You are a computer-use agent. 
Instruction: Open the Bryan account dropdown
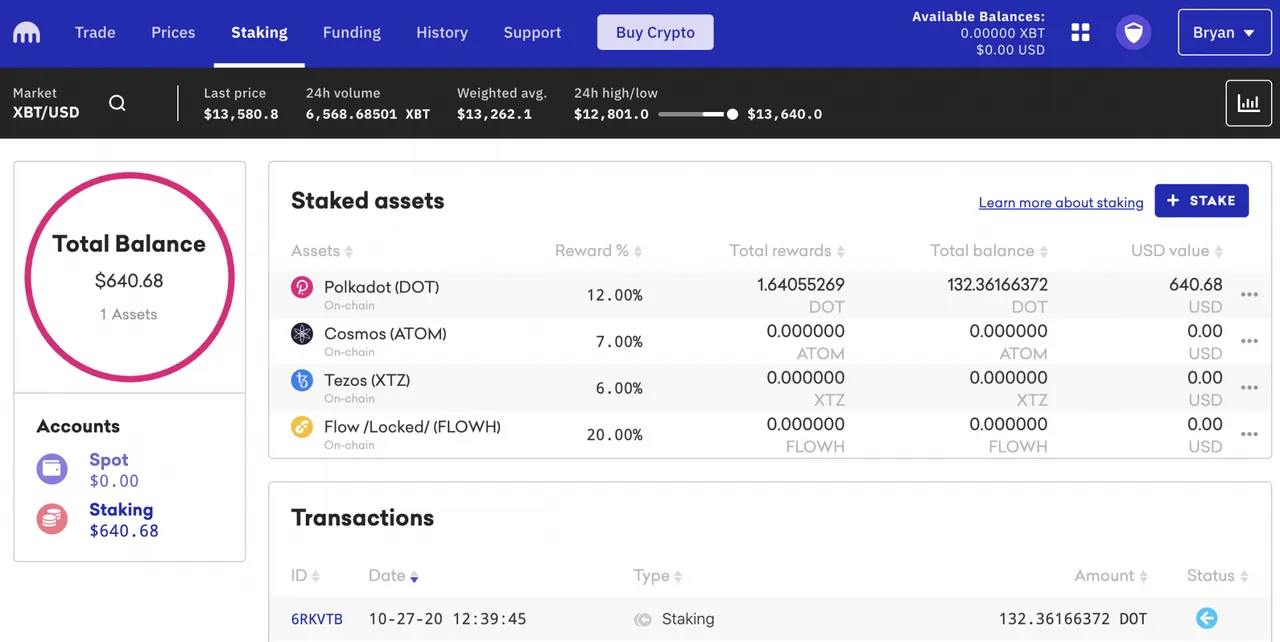coord(1224,33)
